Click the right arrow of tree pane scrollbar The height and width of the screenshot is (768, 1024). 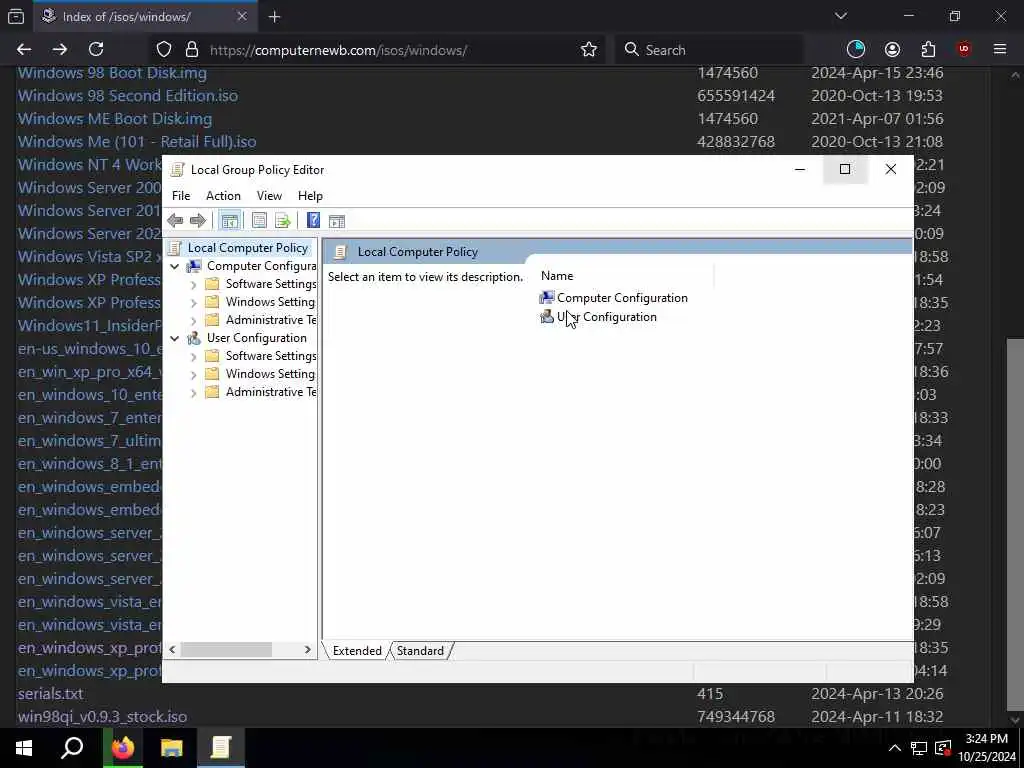[x=308, y=650]
